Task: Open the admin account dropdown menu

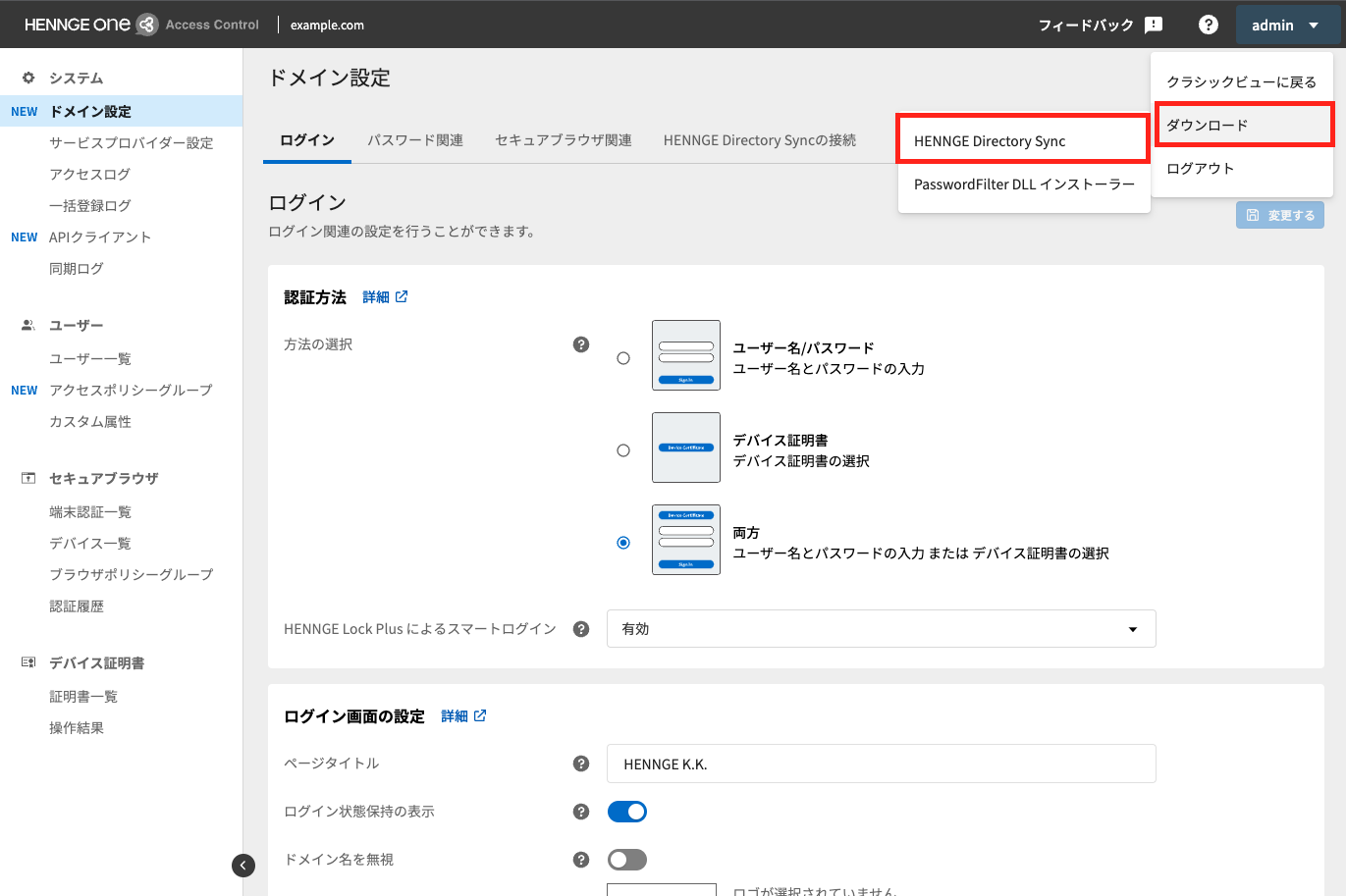Action: [1285, 25]
